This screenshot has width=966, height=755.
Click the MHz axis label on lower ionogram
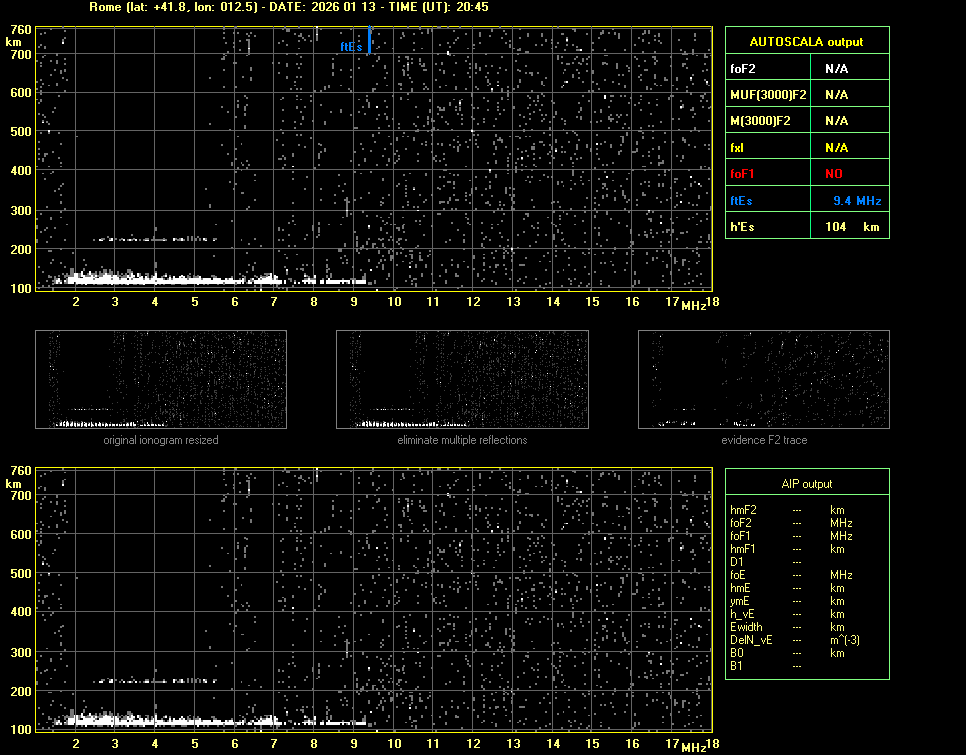click(x=693, y=746)
